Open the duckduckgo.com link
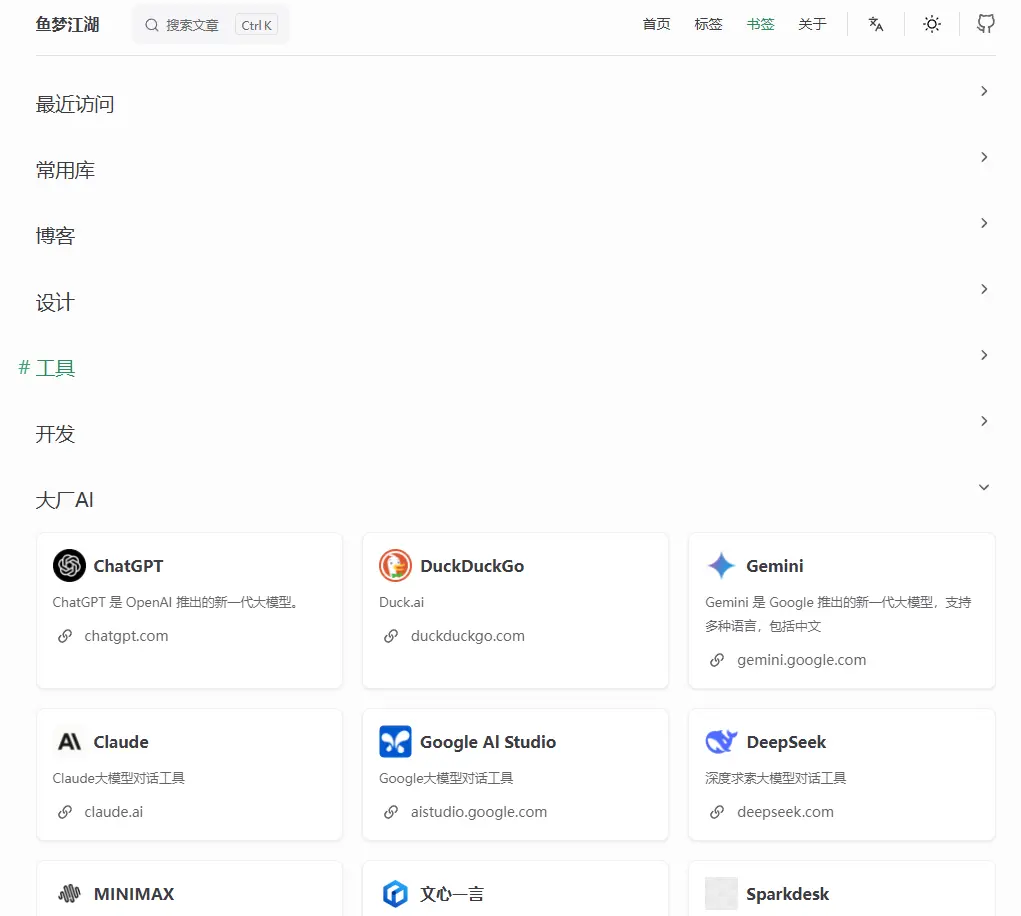Viewport: 1021px width, 916px height. point(468,636)
